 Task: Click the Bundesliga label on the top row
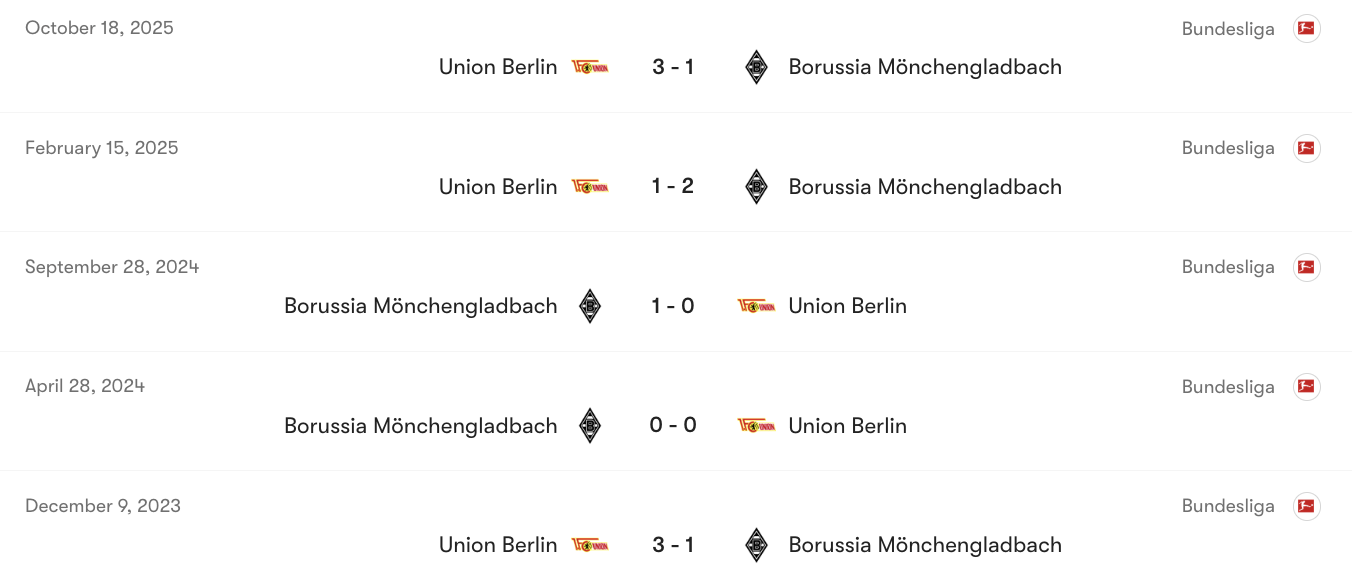(x=1227, y=28)
